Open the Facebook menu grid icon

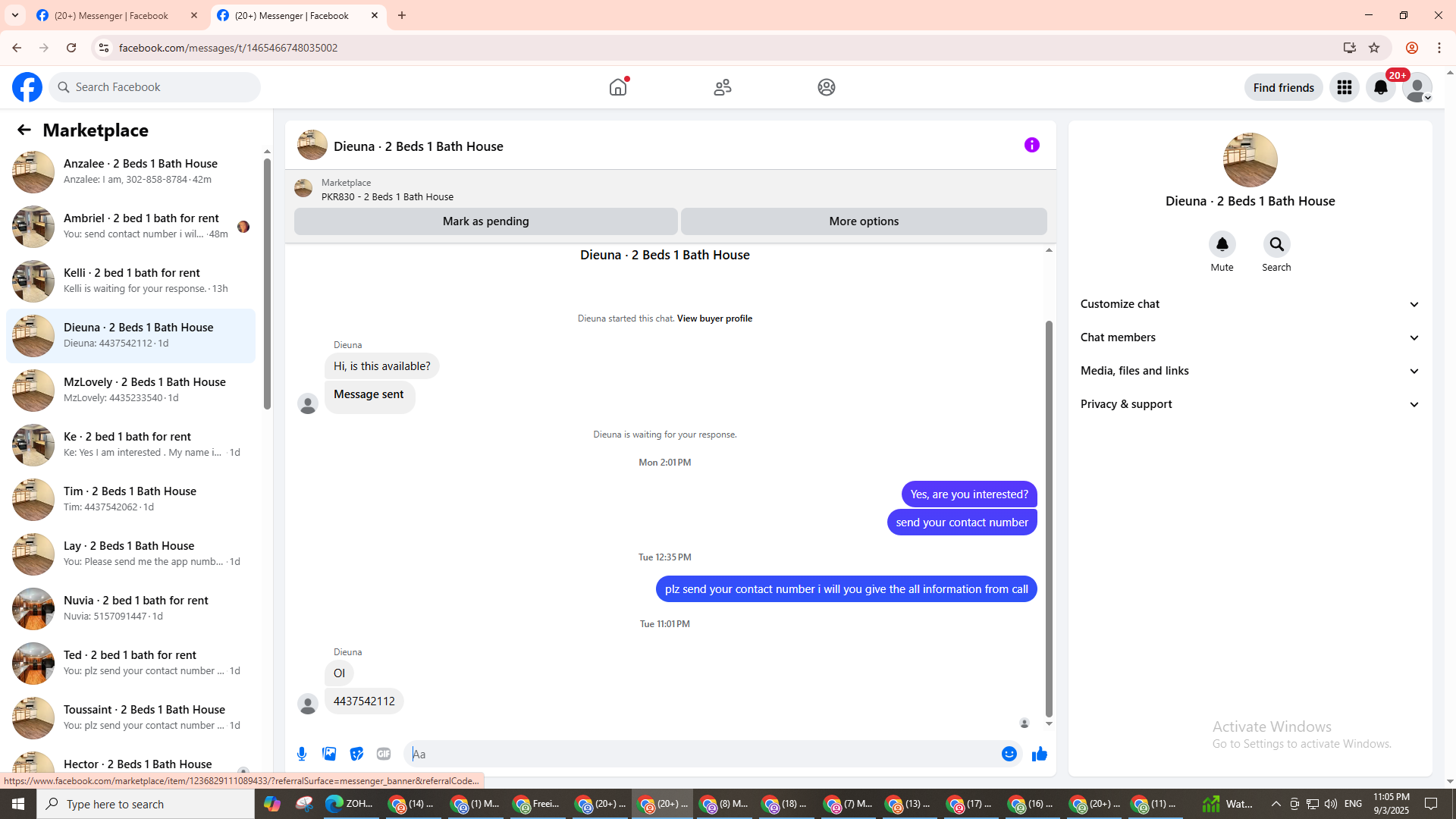click(1345, 87)
